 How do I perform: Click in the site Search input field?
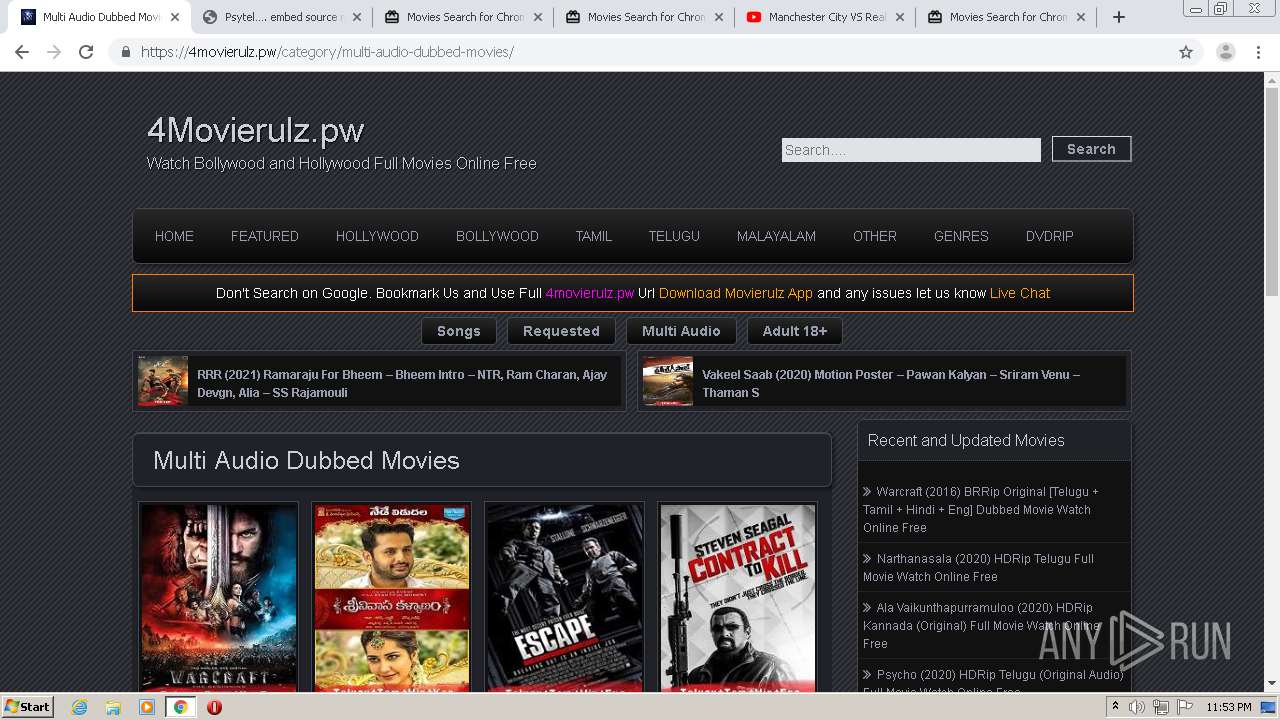point(911,150)
